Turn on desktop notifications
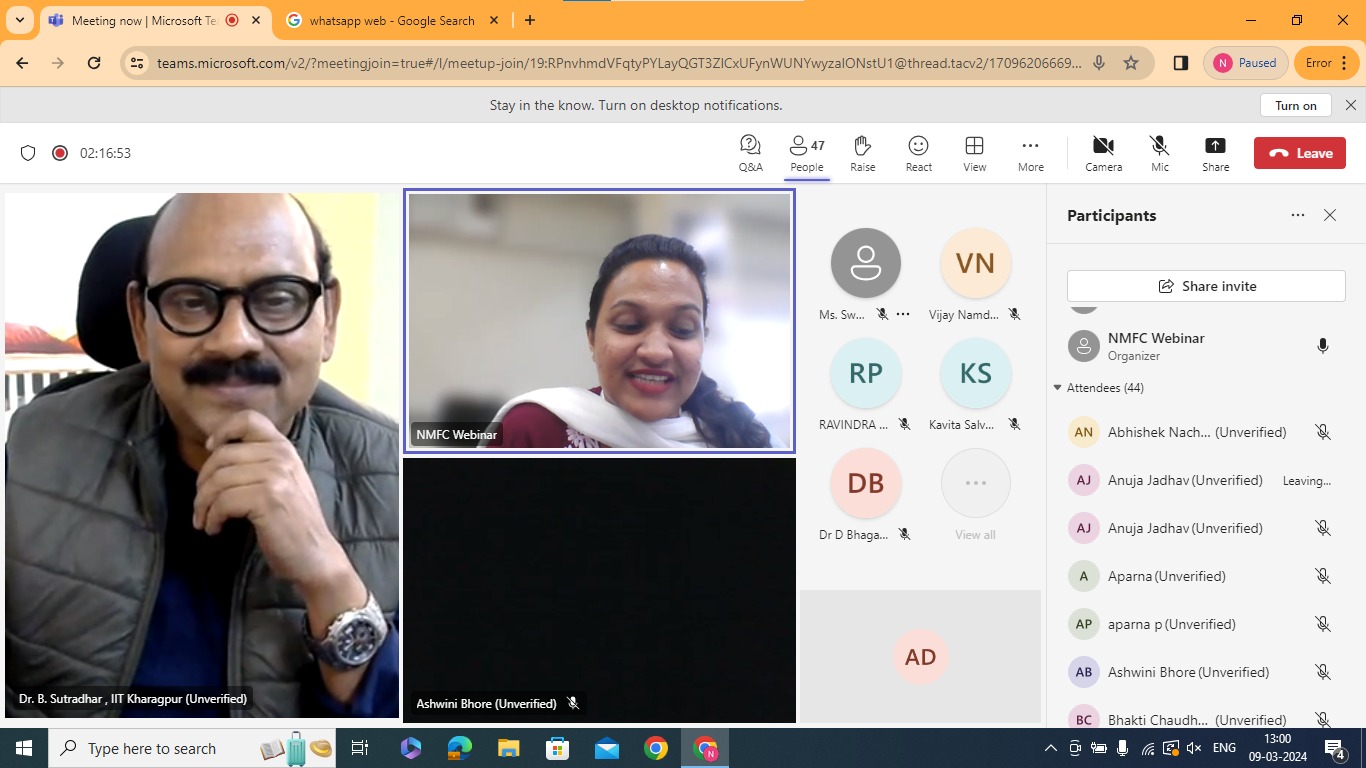The width and height of the screenshot is (1366, 768). tap(1295, 105)
